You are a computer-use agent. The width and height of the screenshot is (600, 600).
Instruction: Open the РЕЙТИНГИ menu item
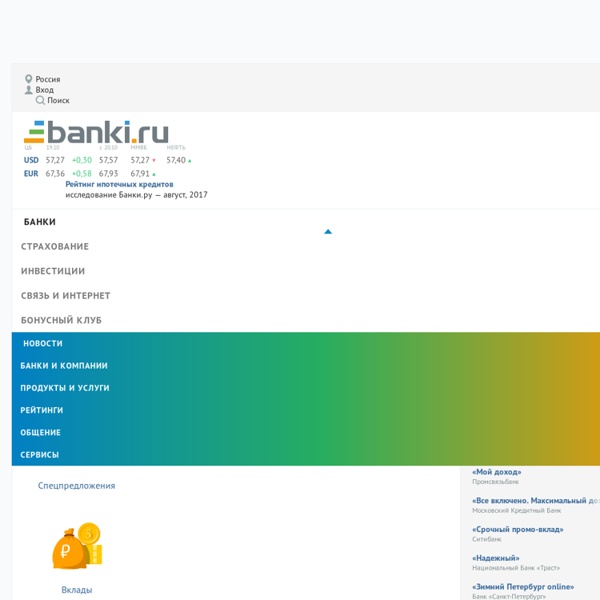click(42, 410)
